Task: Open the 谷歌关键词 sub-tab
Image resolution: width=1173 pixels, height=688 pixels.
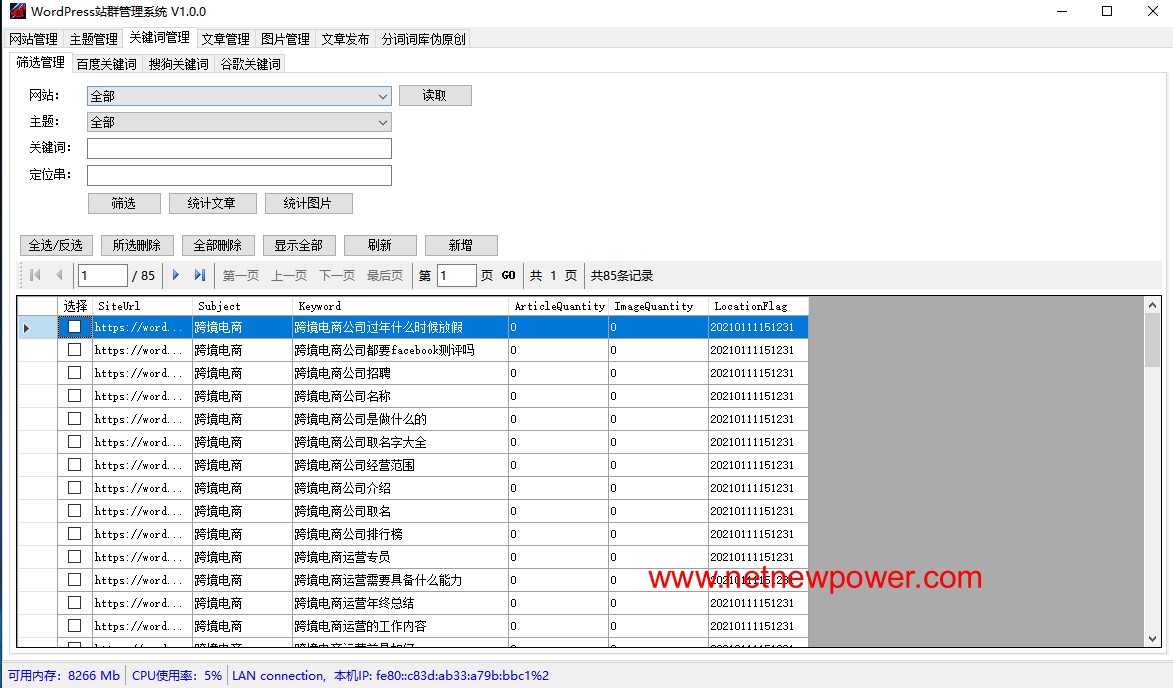Action: (x=251, y=64)
